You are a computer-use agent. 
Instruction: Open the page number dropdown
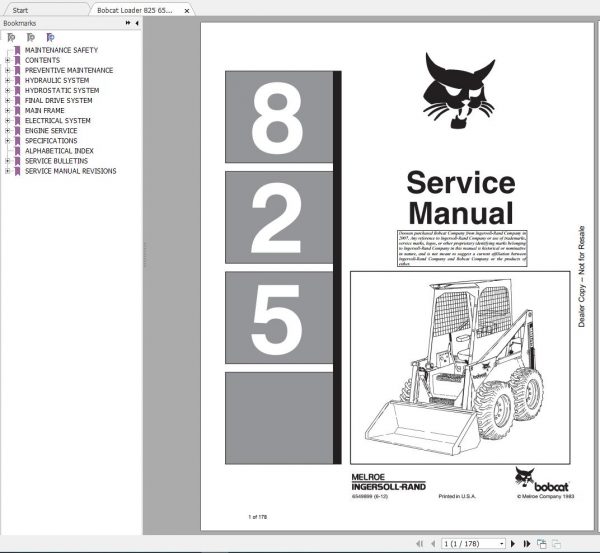pos(502,544)
